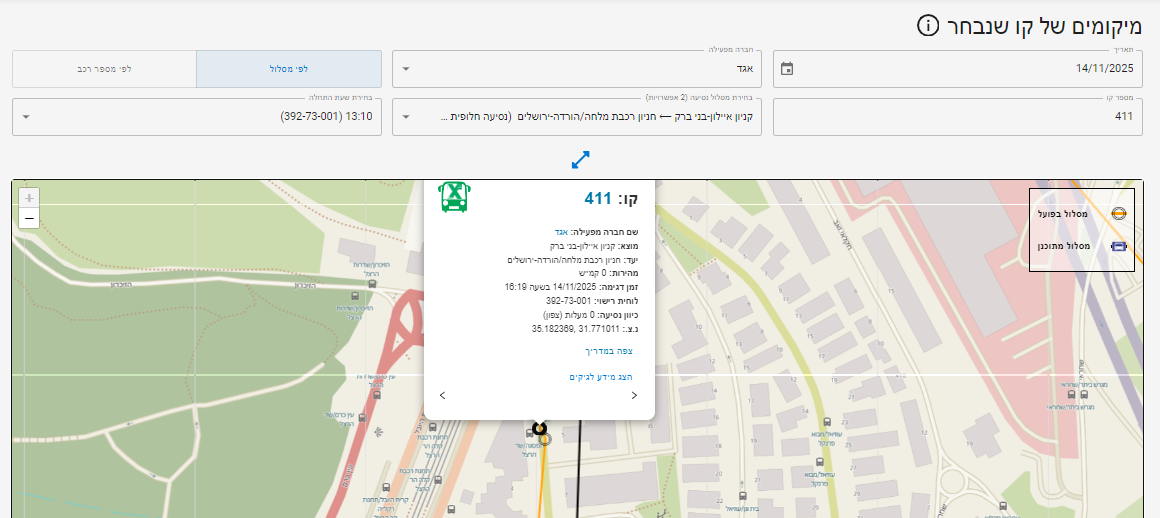This screenshot has height=518, width=1160.
Task: Expand the map with the blue arrows icon
Action: click(x=581, y=159)
